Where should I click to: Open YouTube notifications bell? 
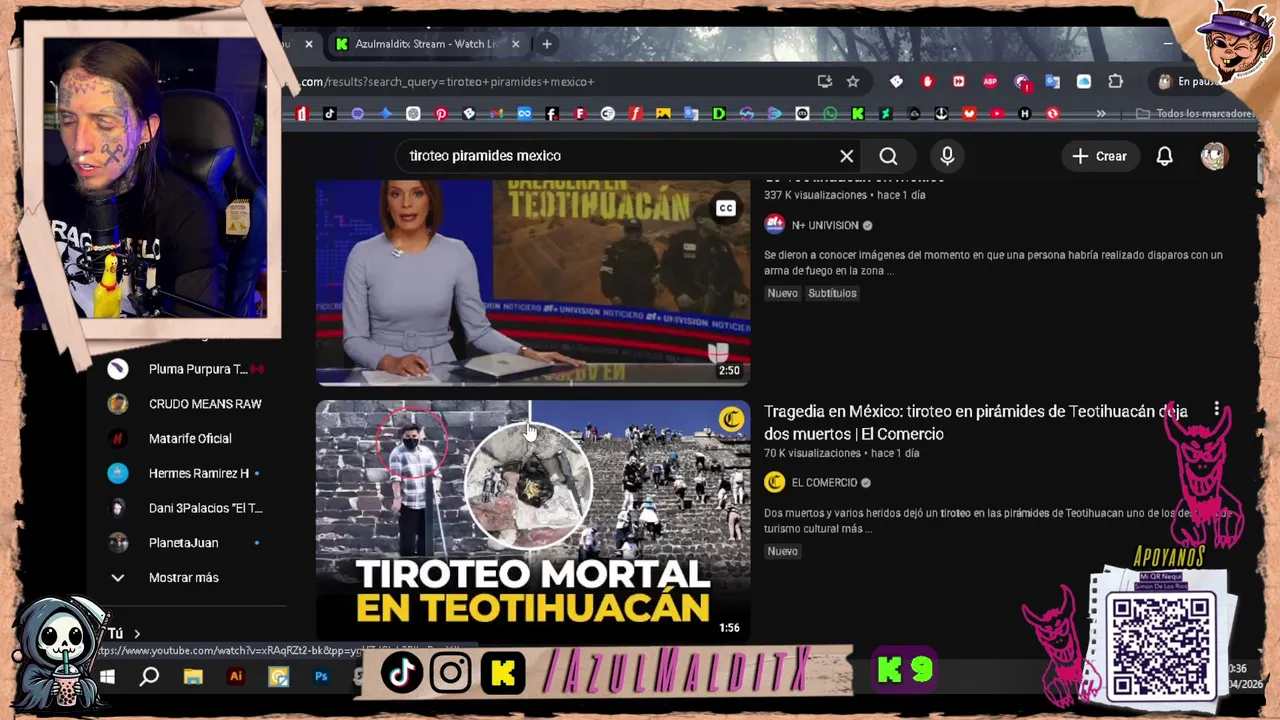click(x=1164, y=156)
